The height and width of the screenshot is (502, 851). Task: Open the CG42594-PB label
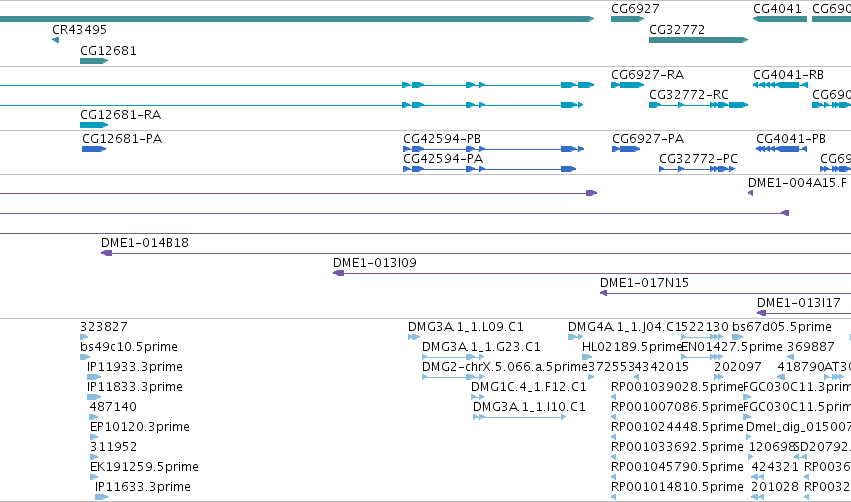pos(442,139)
